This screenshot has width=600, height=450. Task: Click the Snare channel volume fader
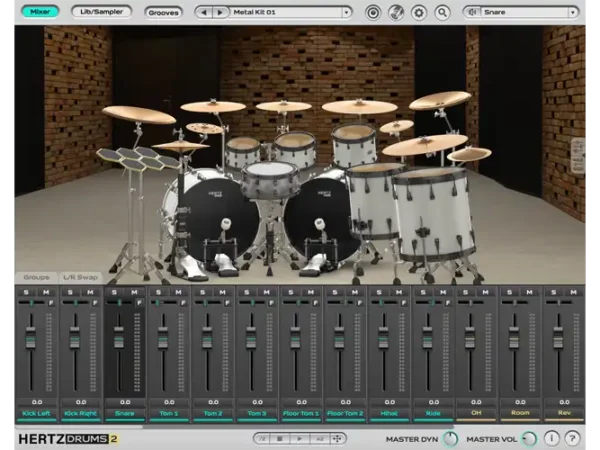coord(119,338)
